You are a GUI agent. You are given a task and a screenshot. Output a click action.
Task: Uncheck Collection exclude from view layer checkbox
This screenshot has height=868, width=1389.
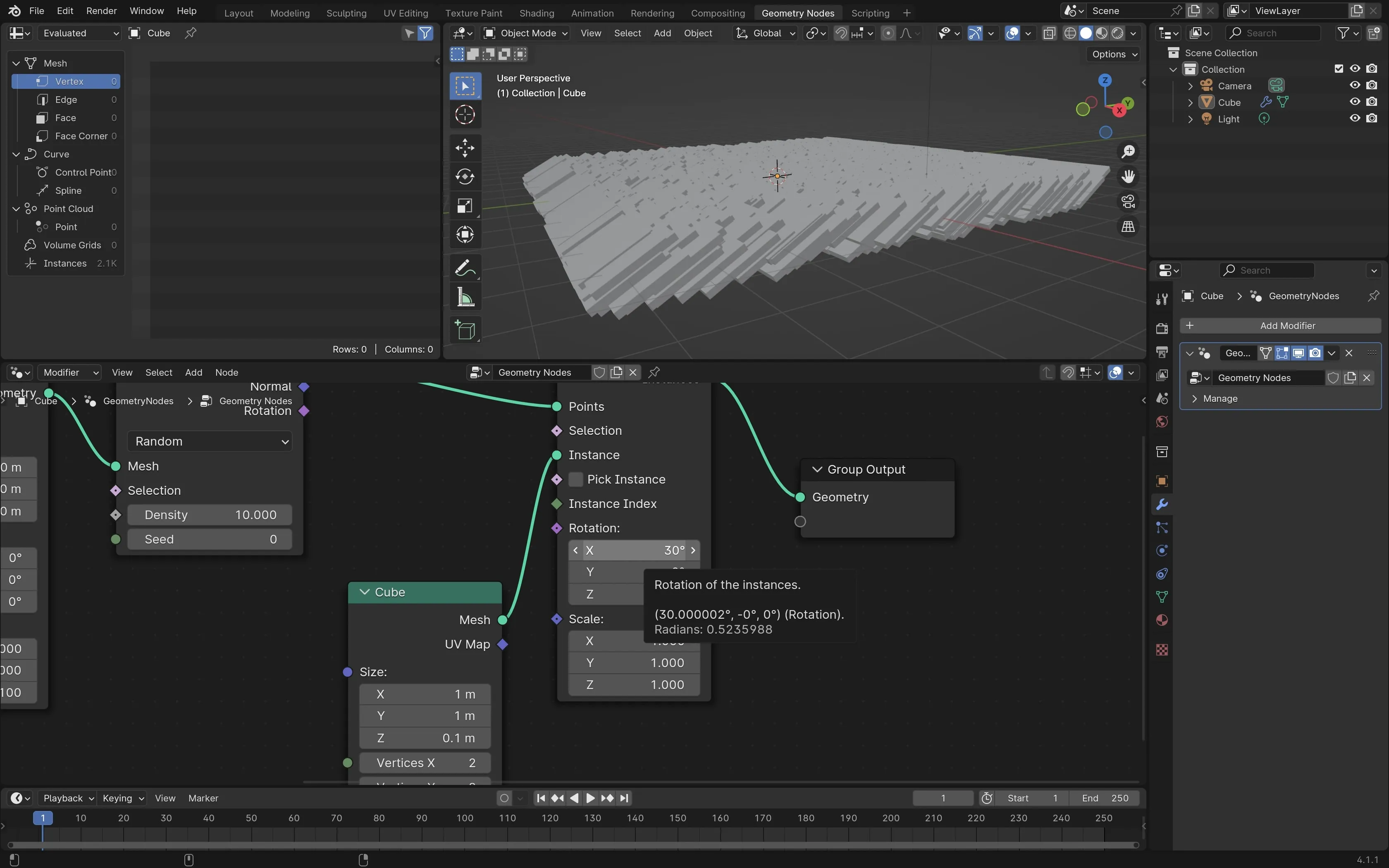tap(1339, 69)
